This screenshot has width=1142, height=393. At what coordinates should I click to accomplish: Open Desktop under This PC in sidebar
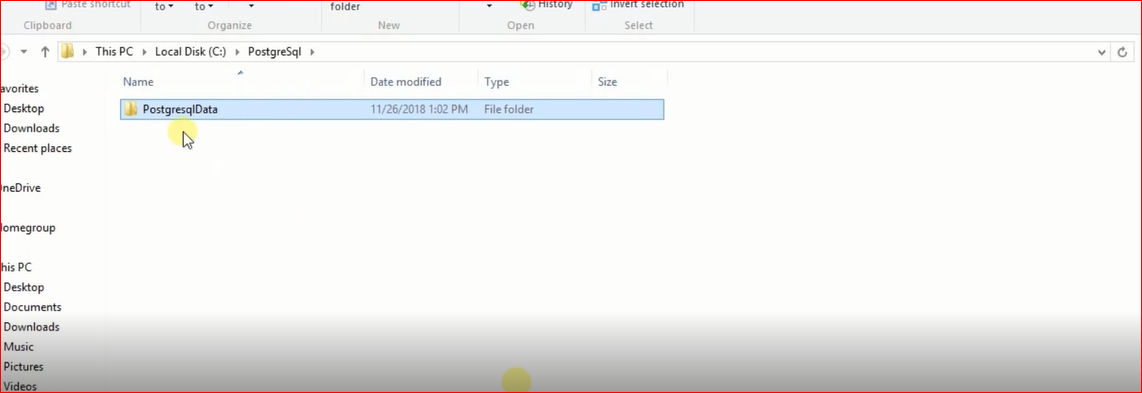pos(23,287)
